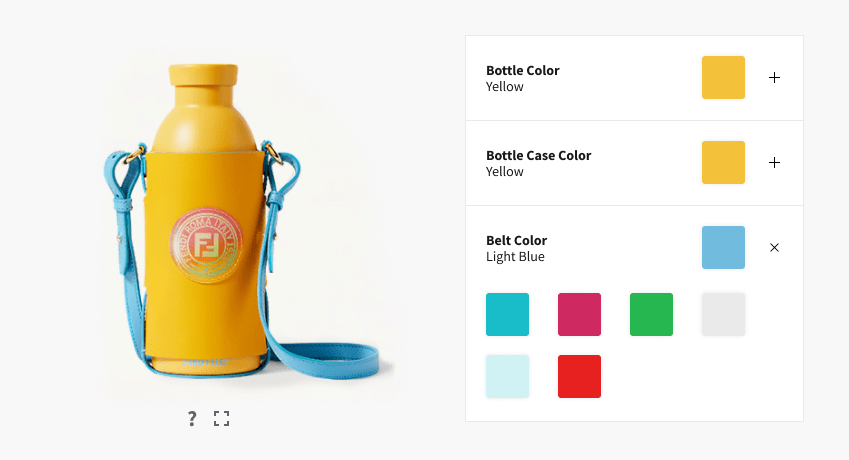Expand the Bottle Color options

774,77
